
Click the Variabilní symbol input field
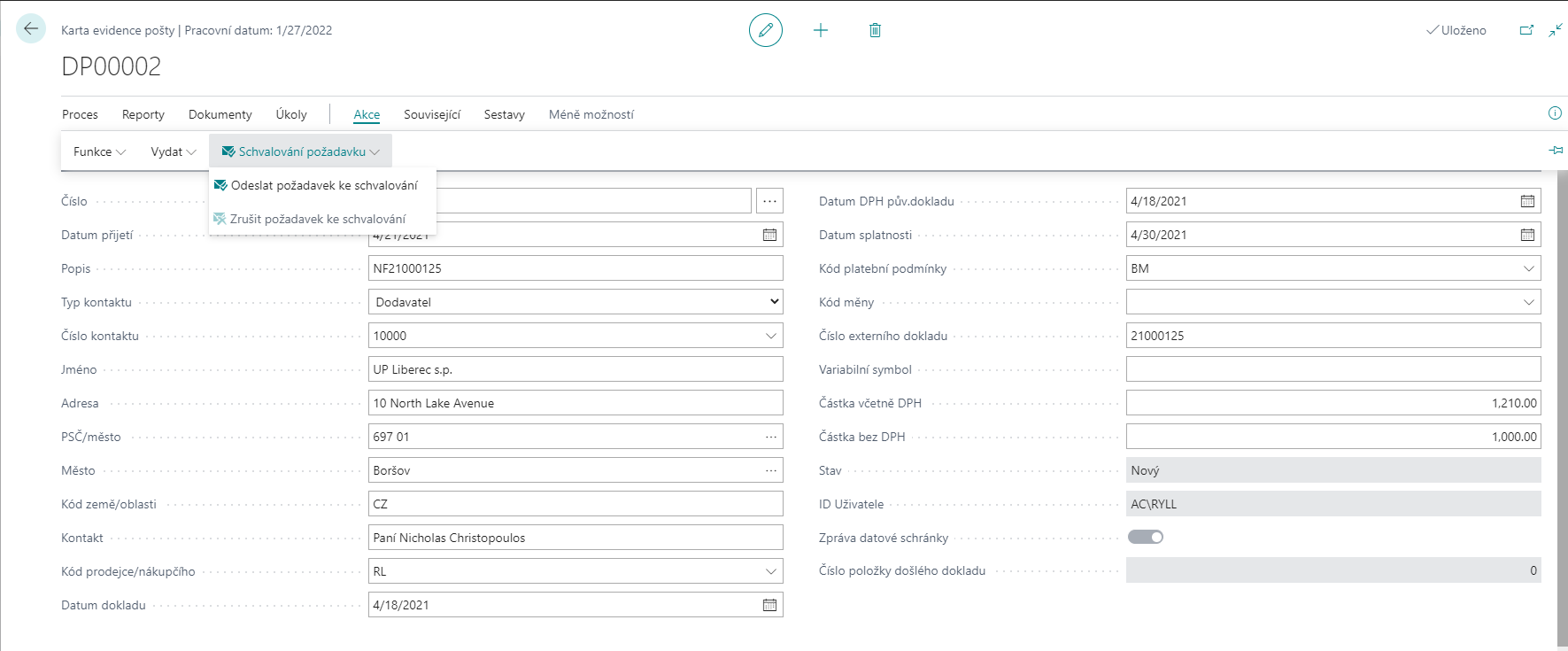pos(1332,369)
